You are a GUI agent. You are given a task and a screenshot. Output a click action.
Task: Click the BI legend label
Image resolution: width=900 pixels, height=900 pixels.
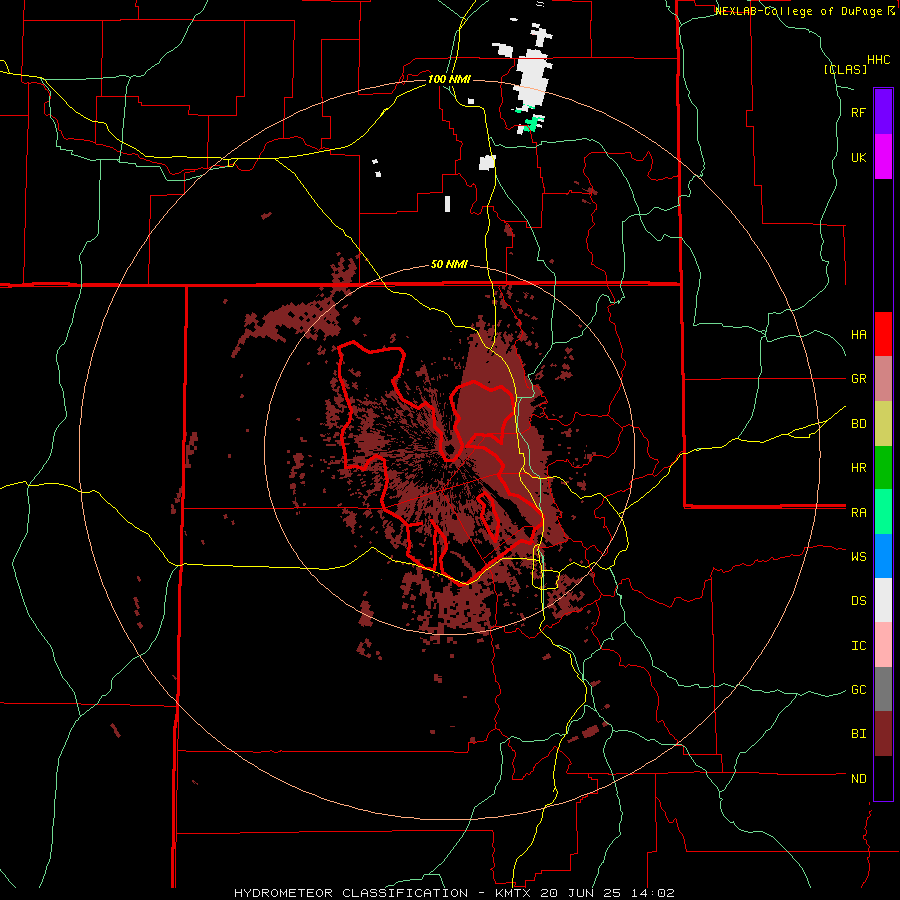click(858, 734)
